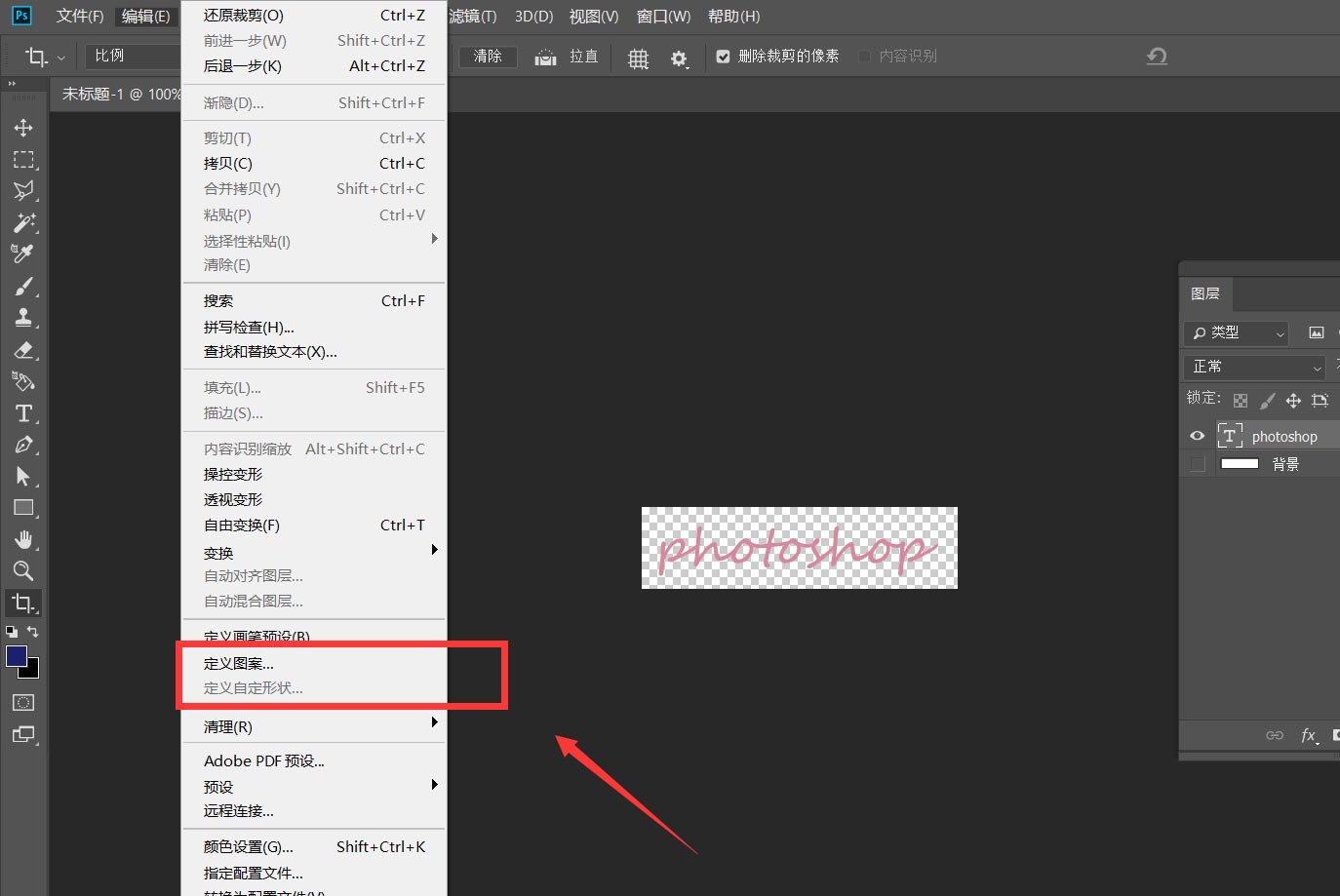Click the link layers icon
The width and height of the screenshot is (1340, 896).
click(x=1275, y=735)
